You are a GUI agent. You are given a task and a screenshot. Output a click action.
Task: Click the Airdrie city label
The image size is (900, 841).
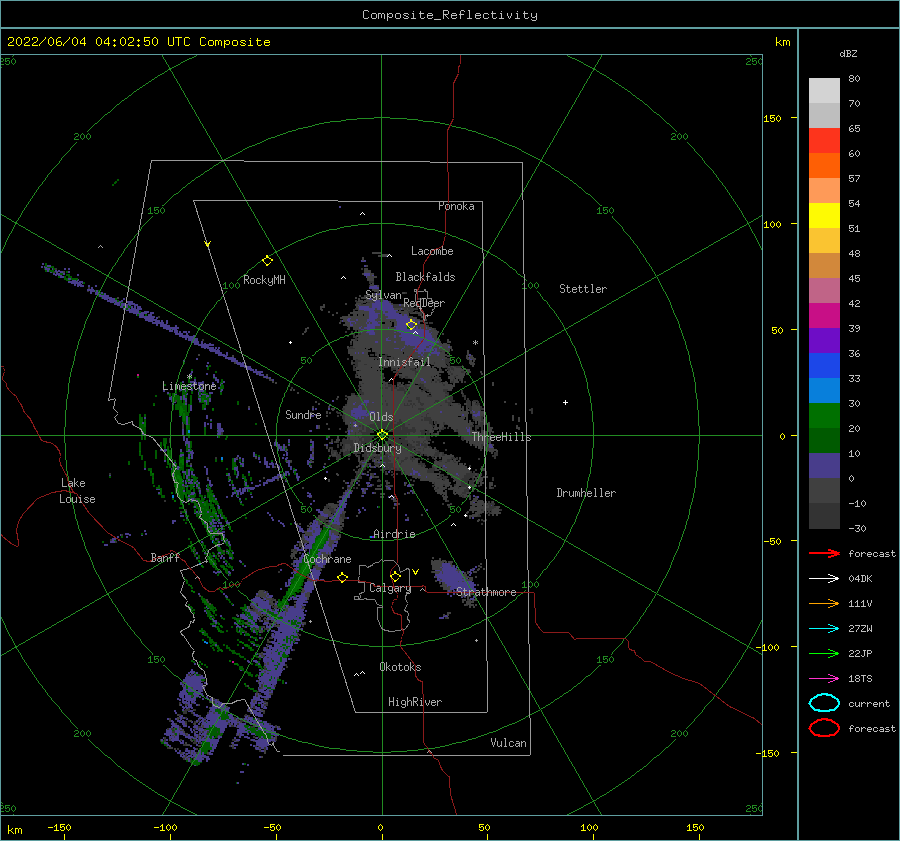(x=394, y=534)
